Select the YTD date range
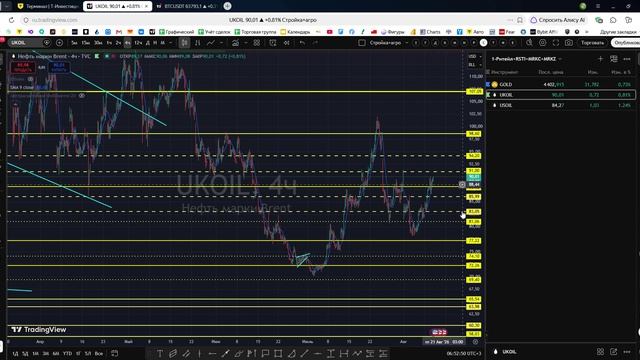640x360 pixels. click(x=67, y=353)
